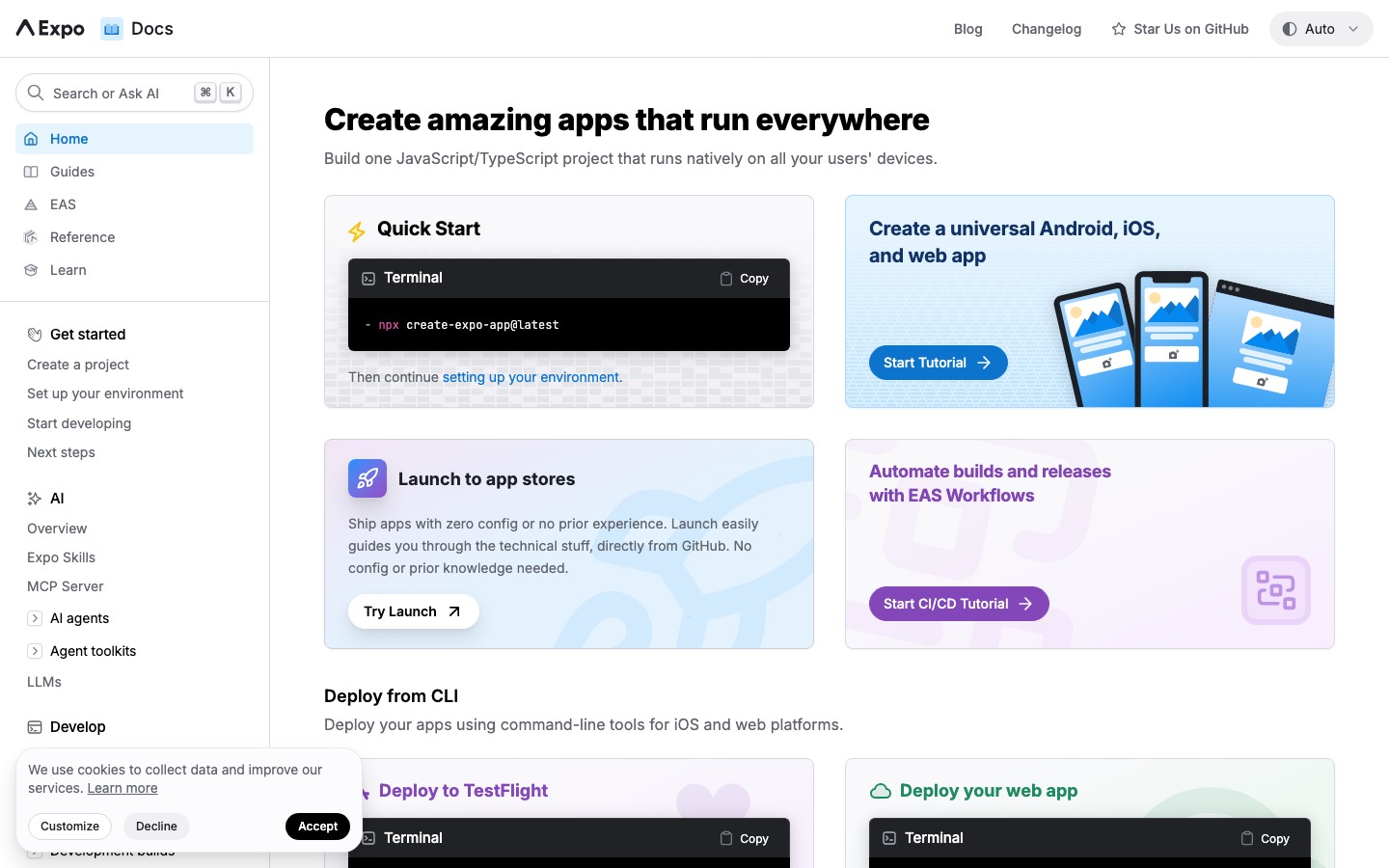Click the terminal icon in web app card
This screenshot has height=868, width=1389.
tap(889, 839)
